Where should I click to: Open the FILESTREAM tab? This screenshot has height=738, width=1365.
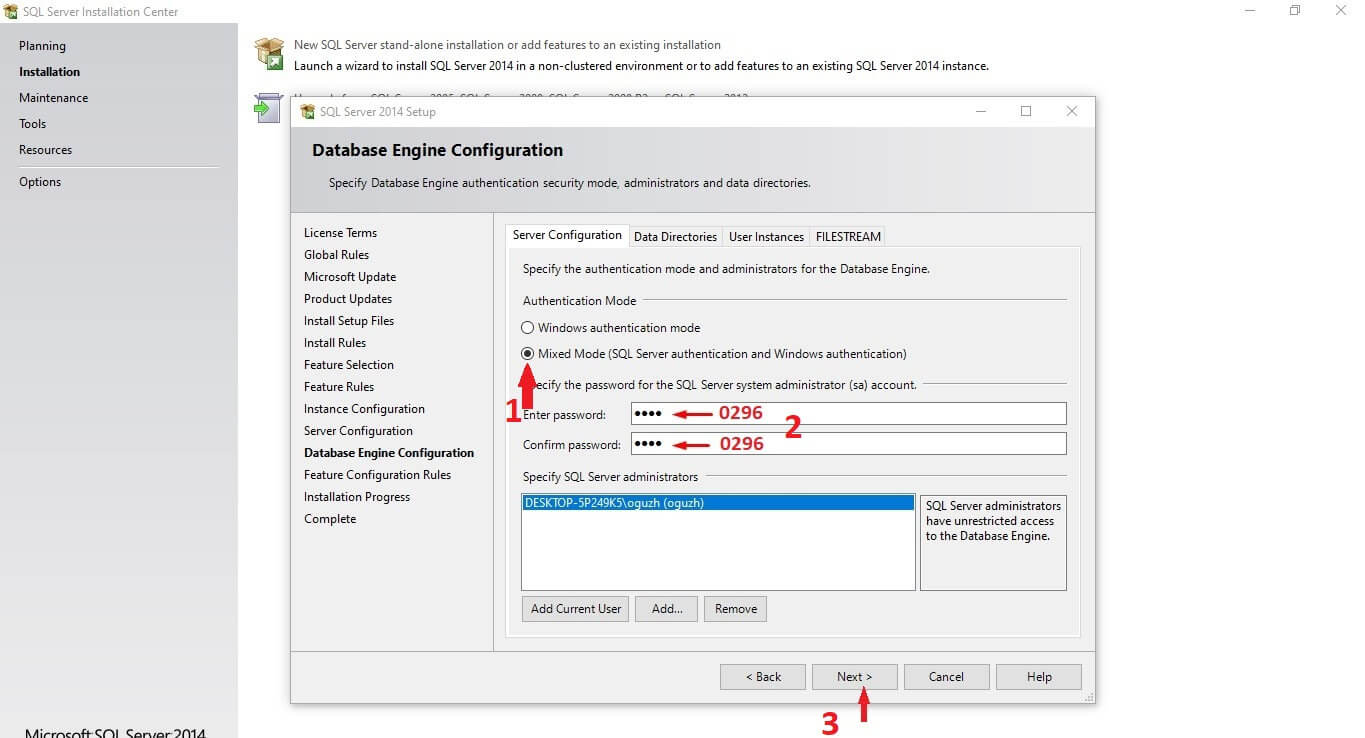pos(848,237)
